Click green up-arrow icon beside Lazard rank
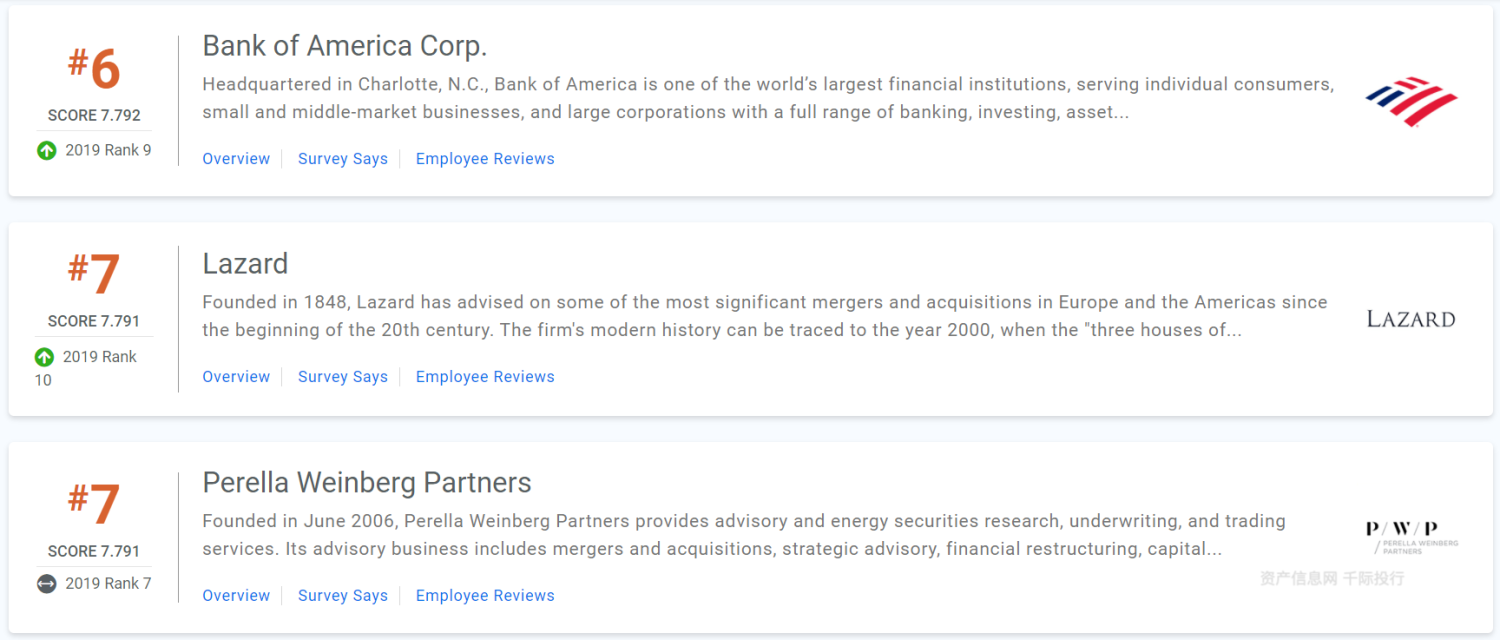The image size is (1500, 640). [44, 357]
